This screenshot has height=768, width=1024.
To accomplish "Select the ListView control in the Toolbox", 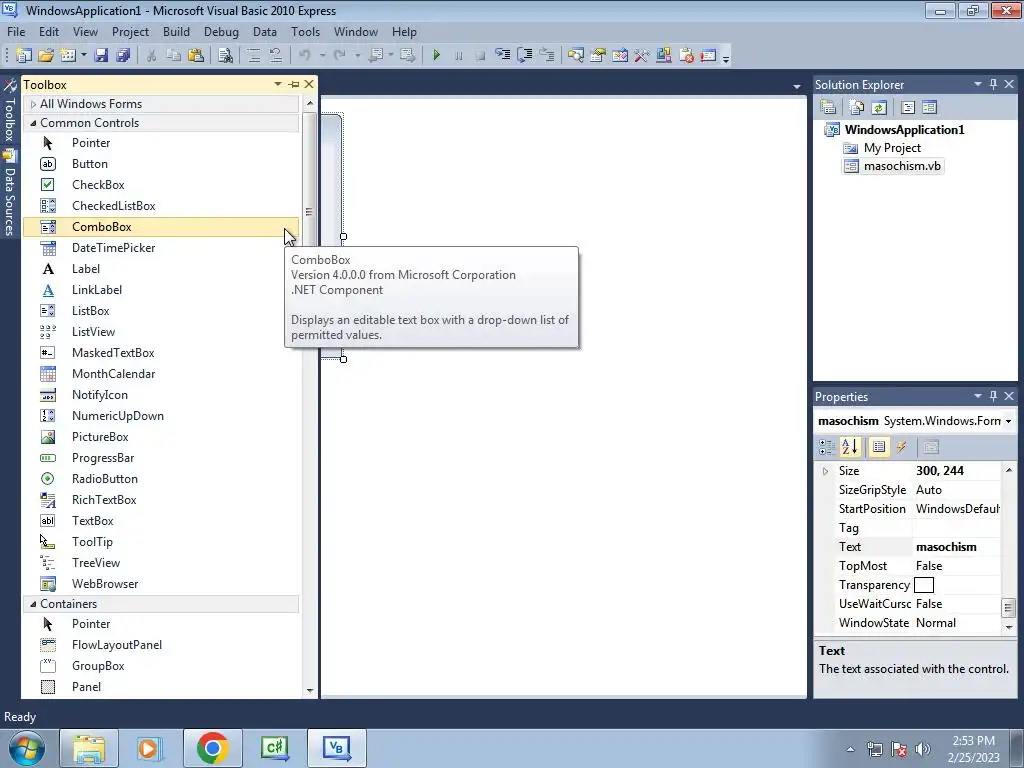I will coord(161,332).
